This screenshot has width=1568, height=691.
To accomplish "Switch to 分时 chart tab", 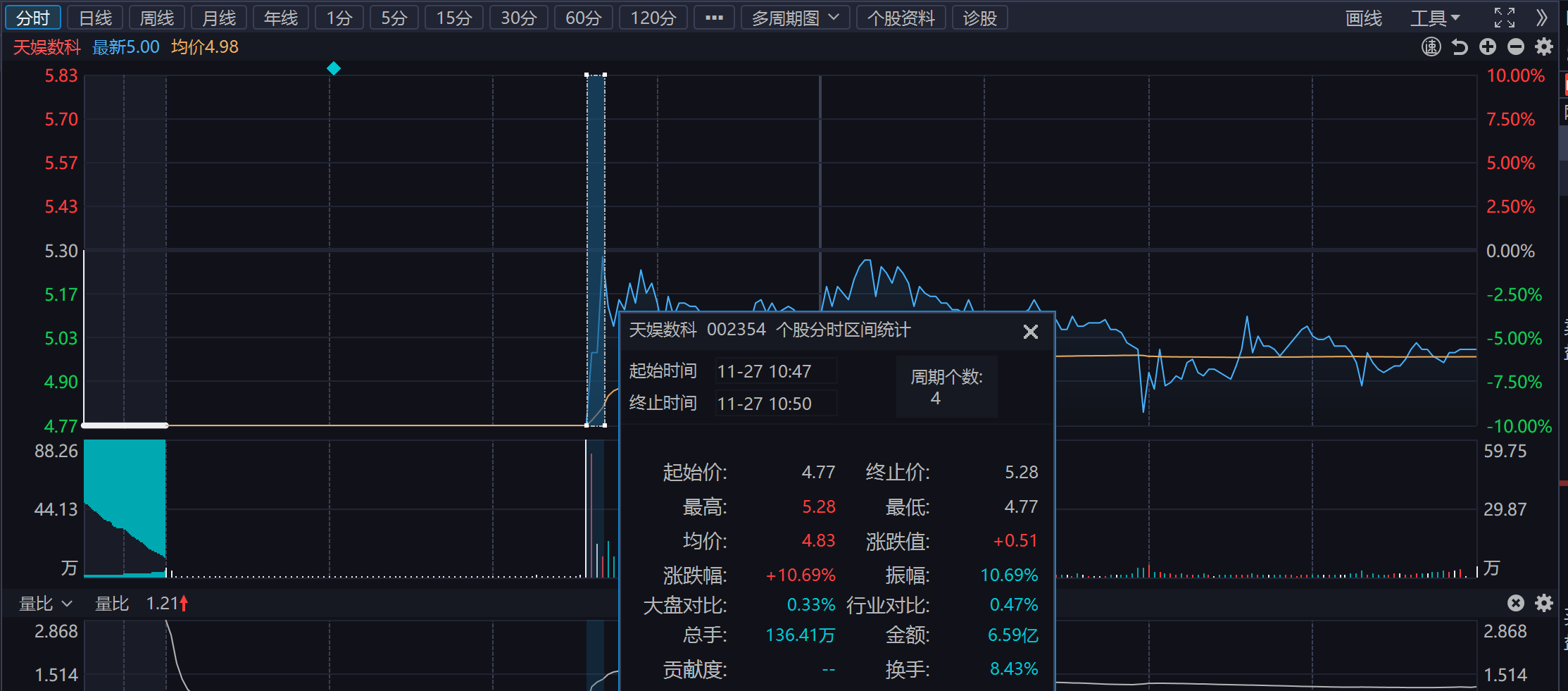I will [33, 18].
